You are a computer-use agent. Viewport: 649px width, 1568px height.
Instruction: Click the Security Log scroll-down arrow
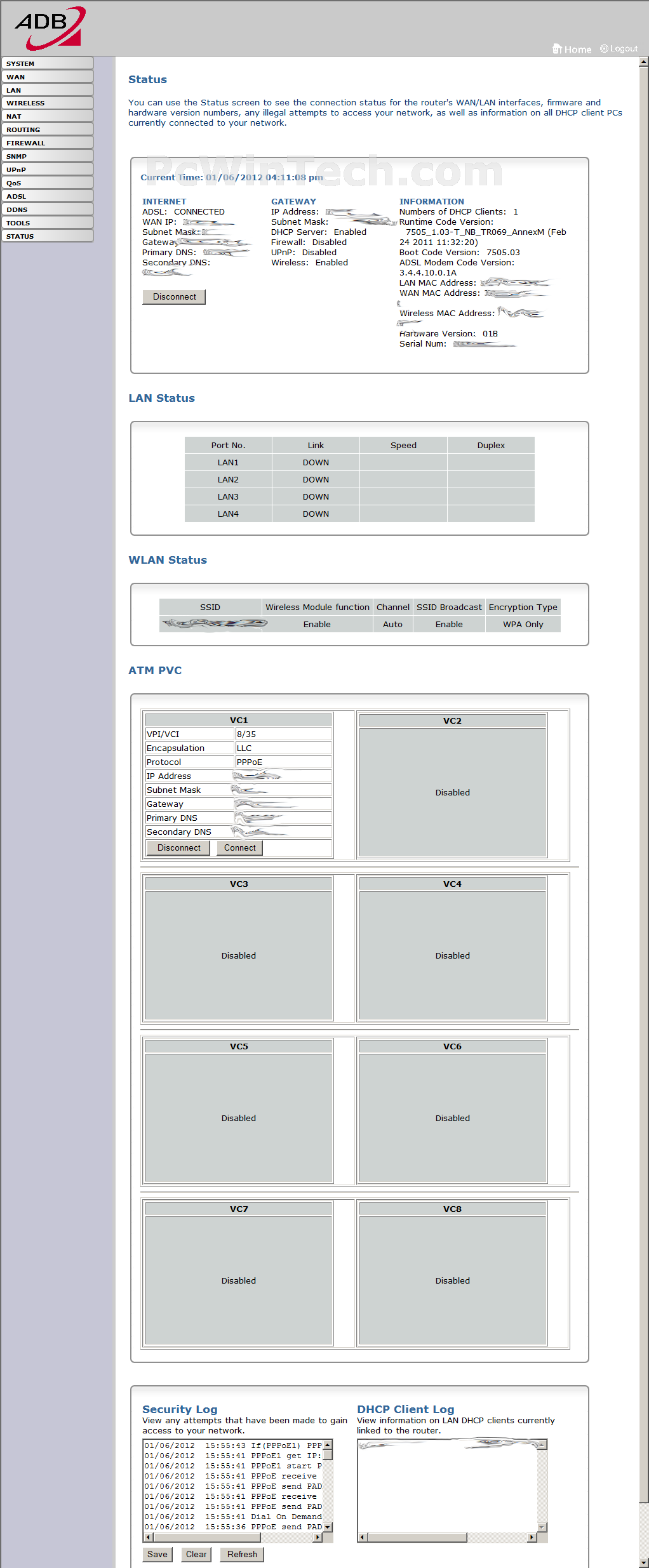[328, 1527]
